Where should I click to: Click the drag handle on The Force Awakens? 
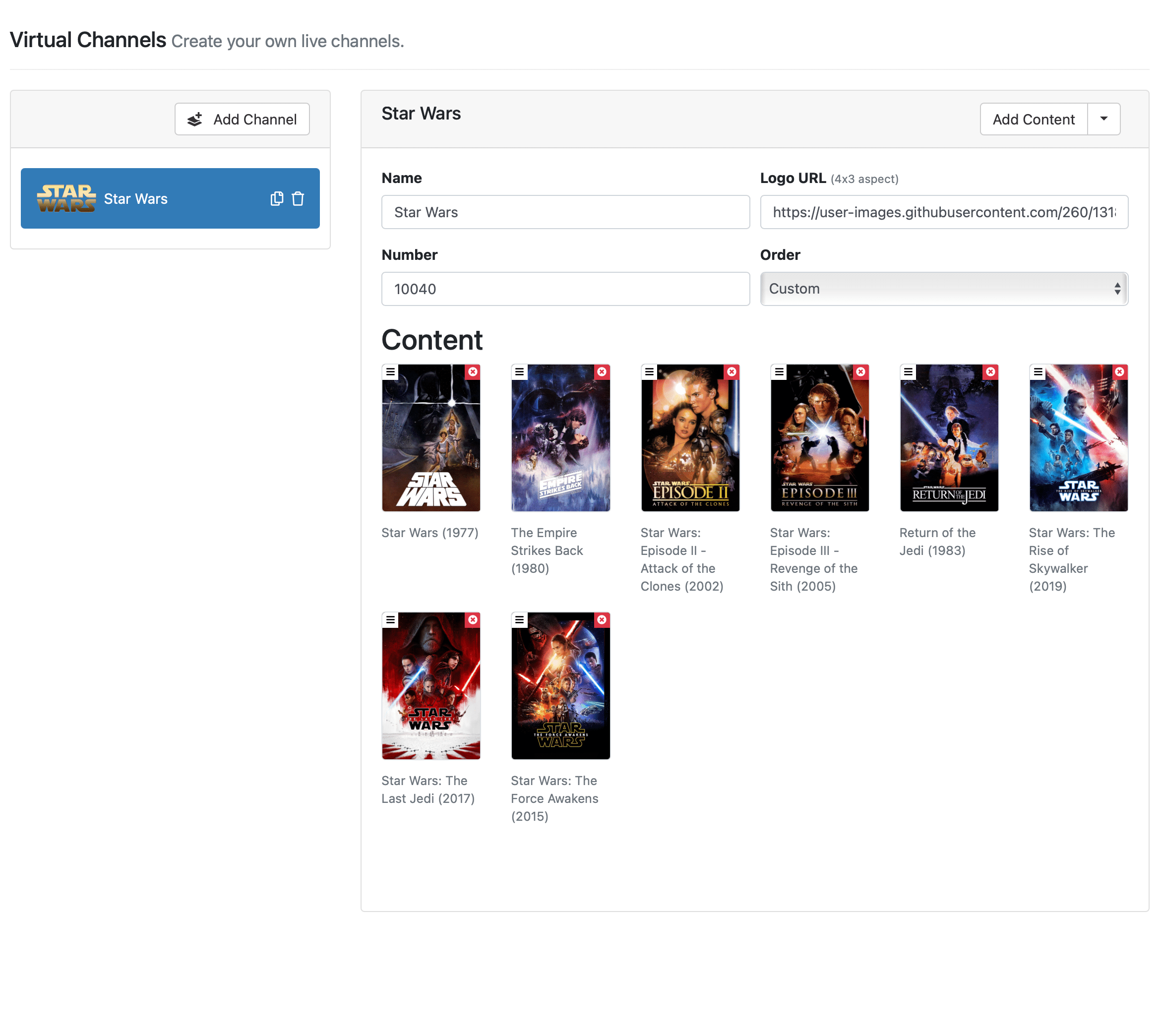tap(519, 619)
